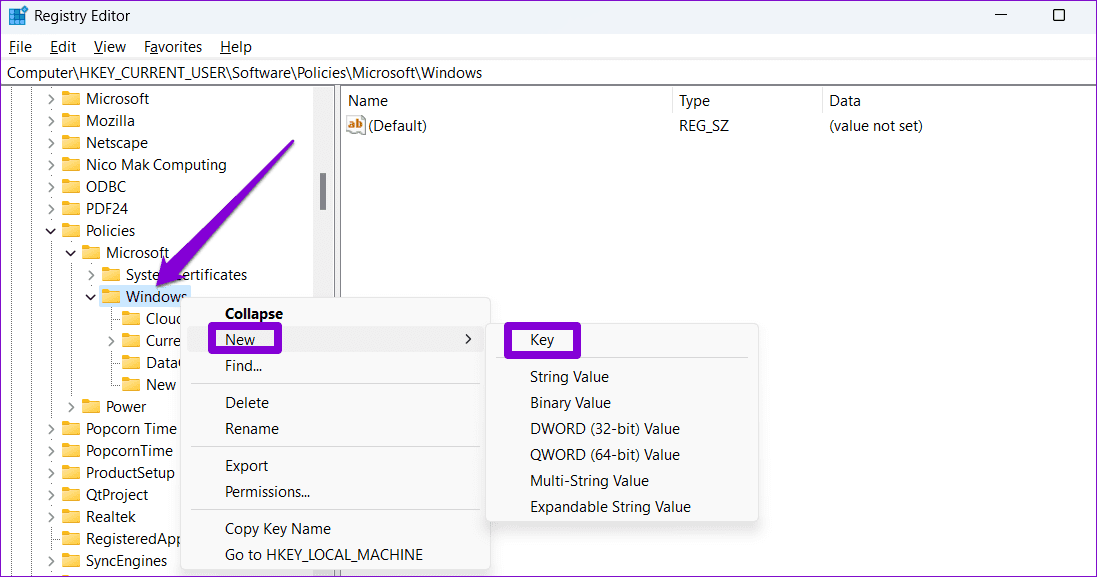Screen dimensions: 1097x577
Task: Open the Favorites menu
Action: 173,47
